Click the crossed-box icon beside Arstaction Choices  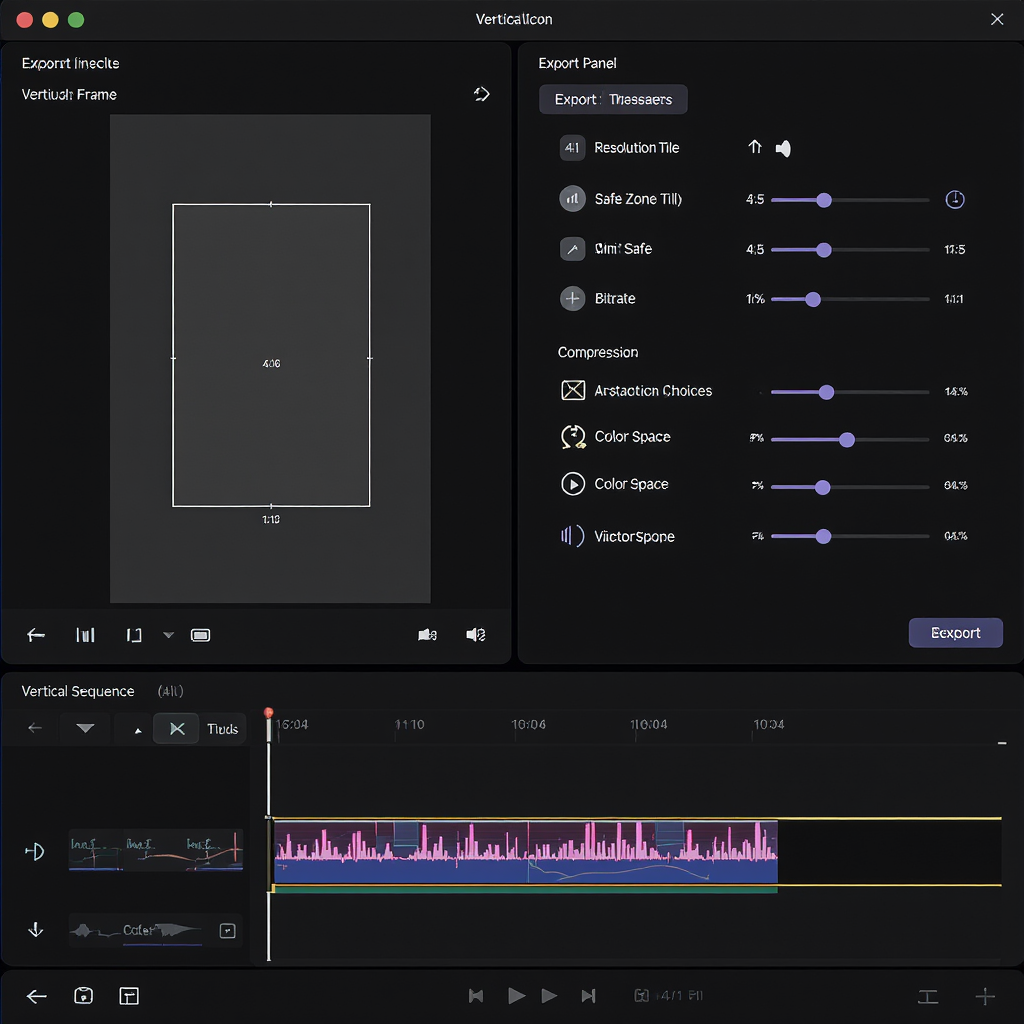pos(573,391)
